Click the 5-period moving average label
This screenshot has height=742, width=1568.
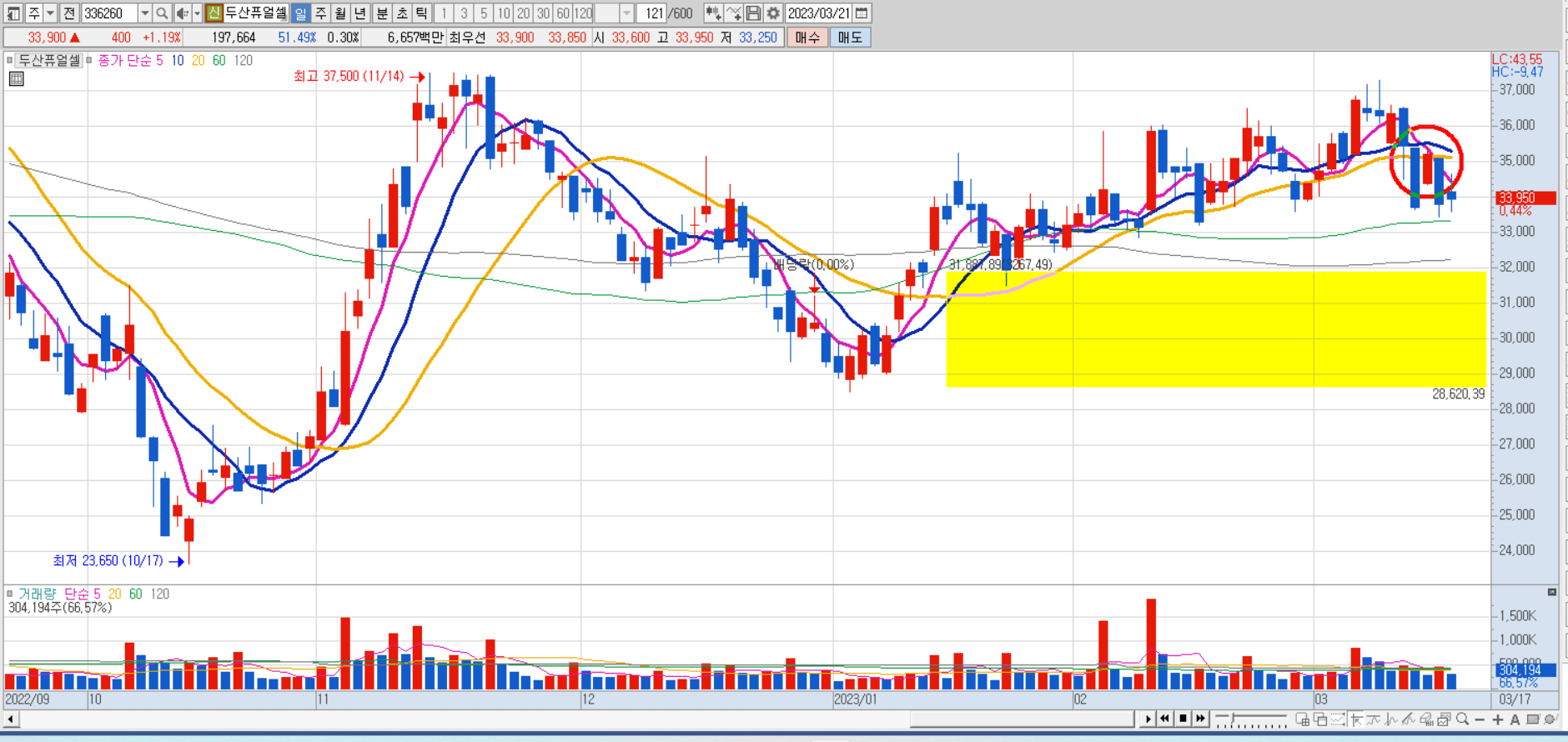159,60
